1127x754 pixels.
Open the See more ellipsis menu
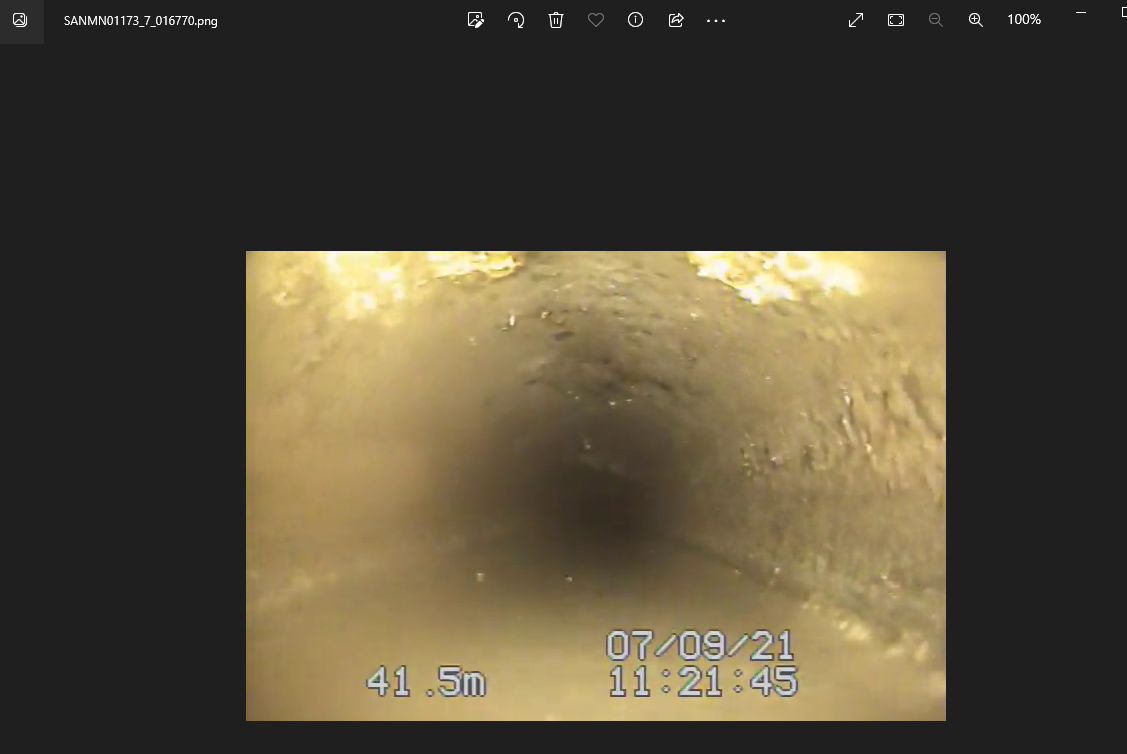716,21
